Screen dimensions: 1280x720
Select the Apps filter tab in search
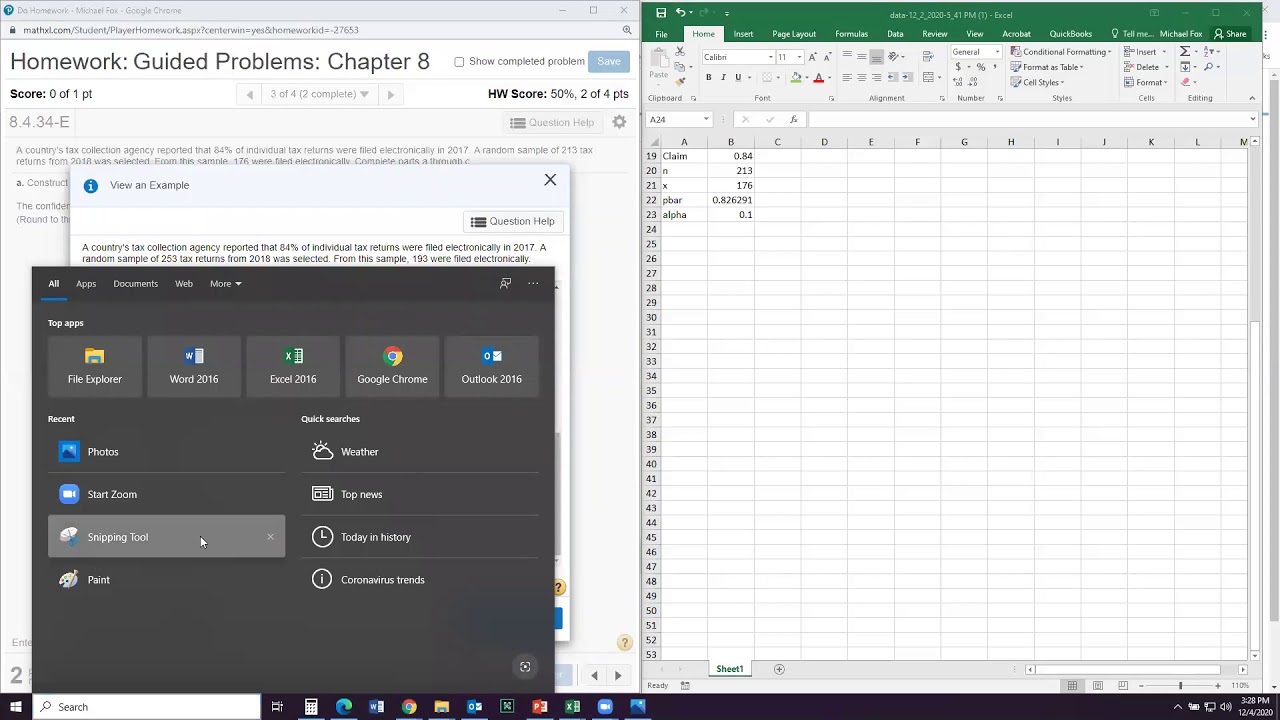(86, 284)
